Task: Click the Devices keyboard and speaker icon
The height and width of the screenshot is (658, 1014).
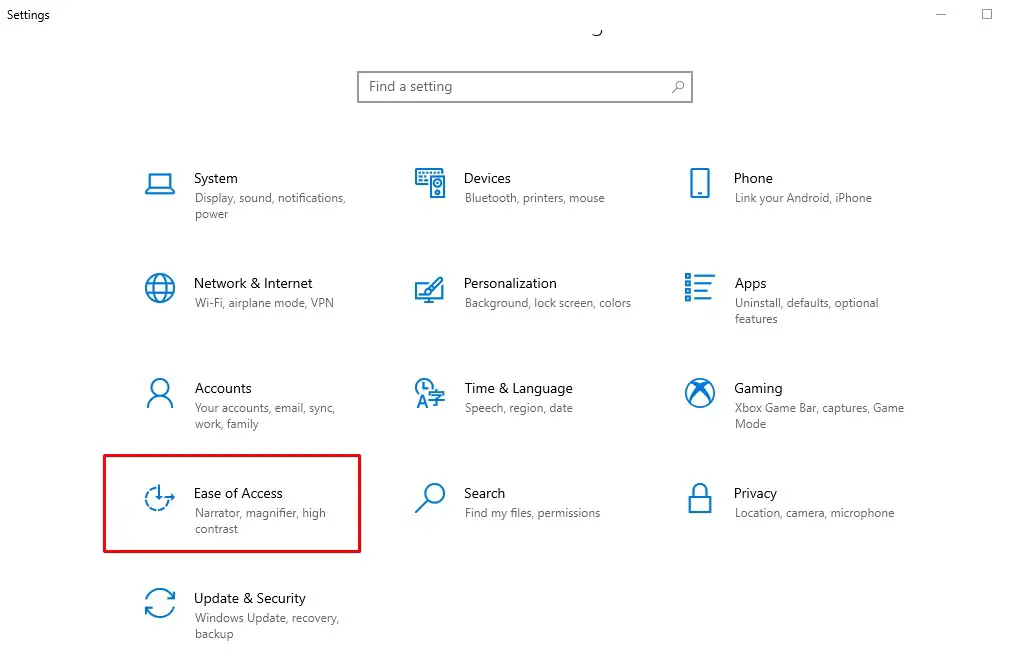Action: tap(430, 183)
